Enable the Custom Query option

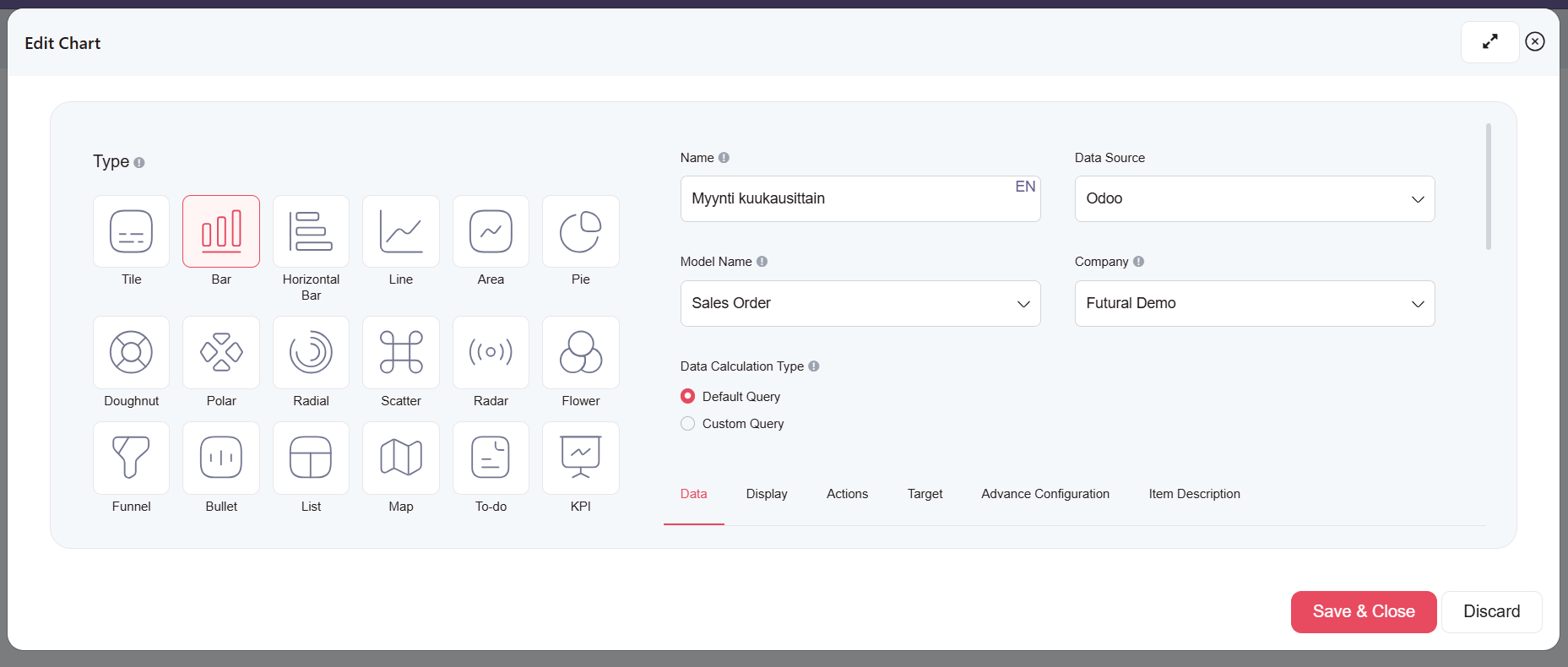click(x=688, y=423)
